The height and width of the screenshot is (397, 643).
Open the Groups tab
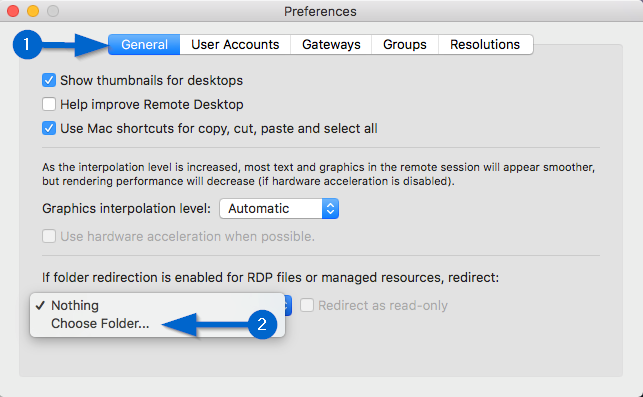coord(405,44)
